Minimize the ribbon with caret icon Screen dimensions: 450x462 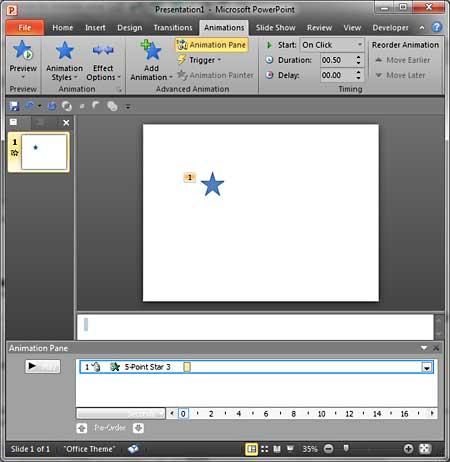click(422, 28)
